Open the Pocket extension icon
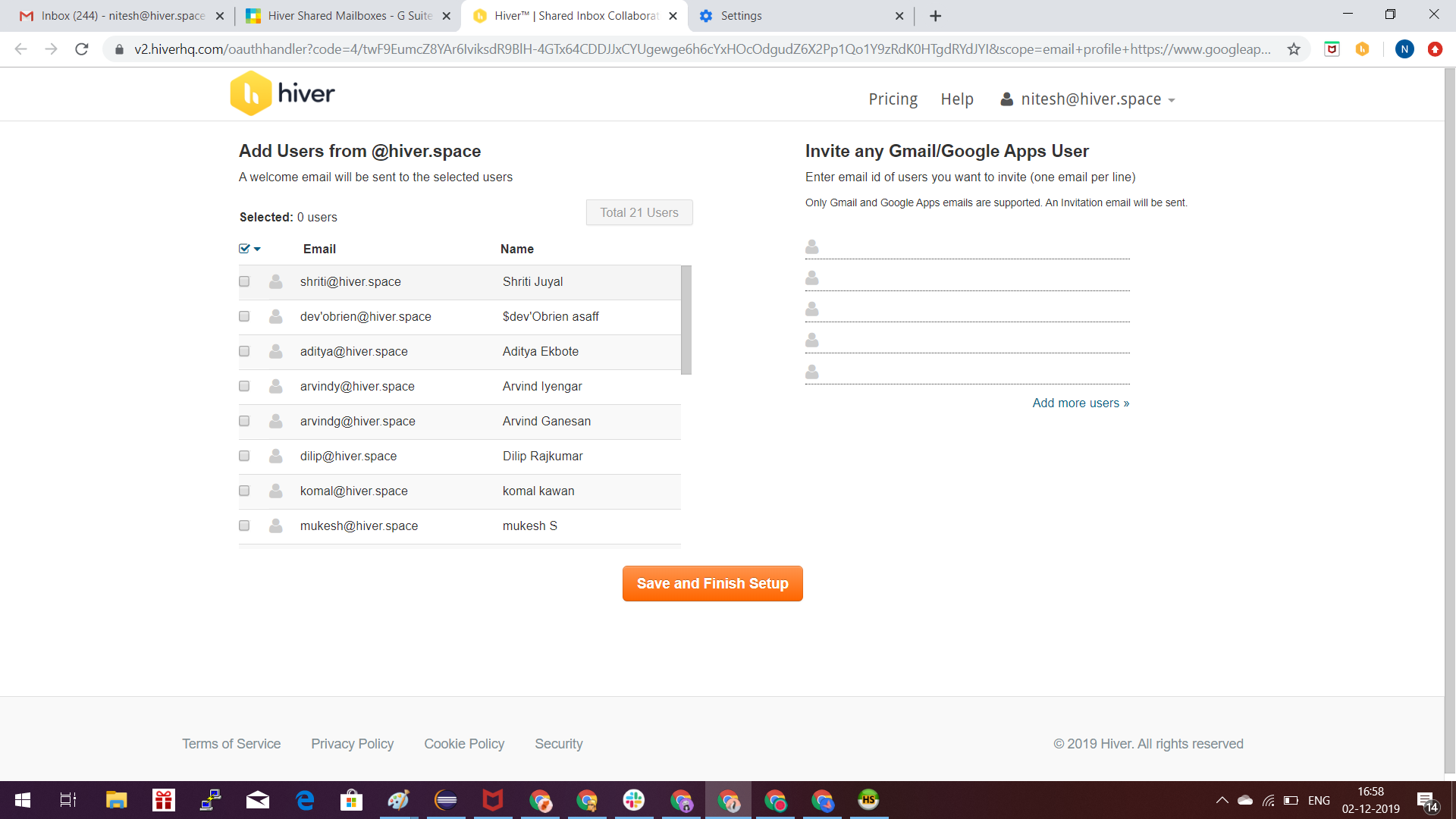This screenshot has height=819, width=1456. tap(1332, 49)
